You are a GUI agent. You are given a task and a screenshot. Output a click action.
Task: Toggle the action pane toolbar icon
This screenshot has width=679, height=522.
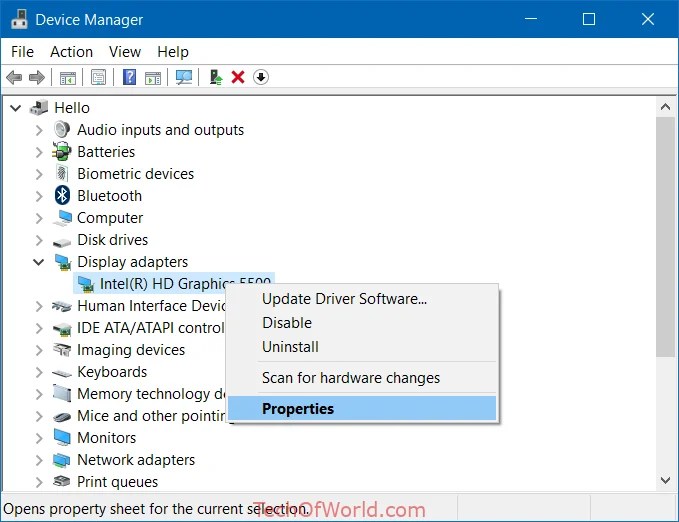click(x=153, y=78)
